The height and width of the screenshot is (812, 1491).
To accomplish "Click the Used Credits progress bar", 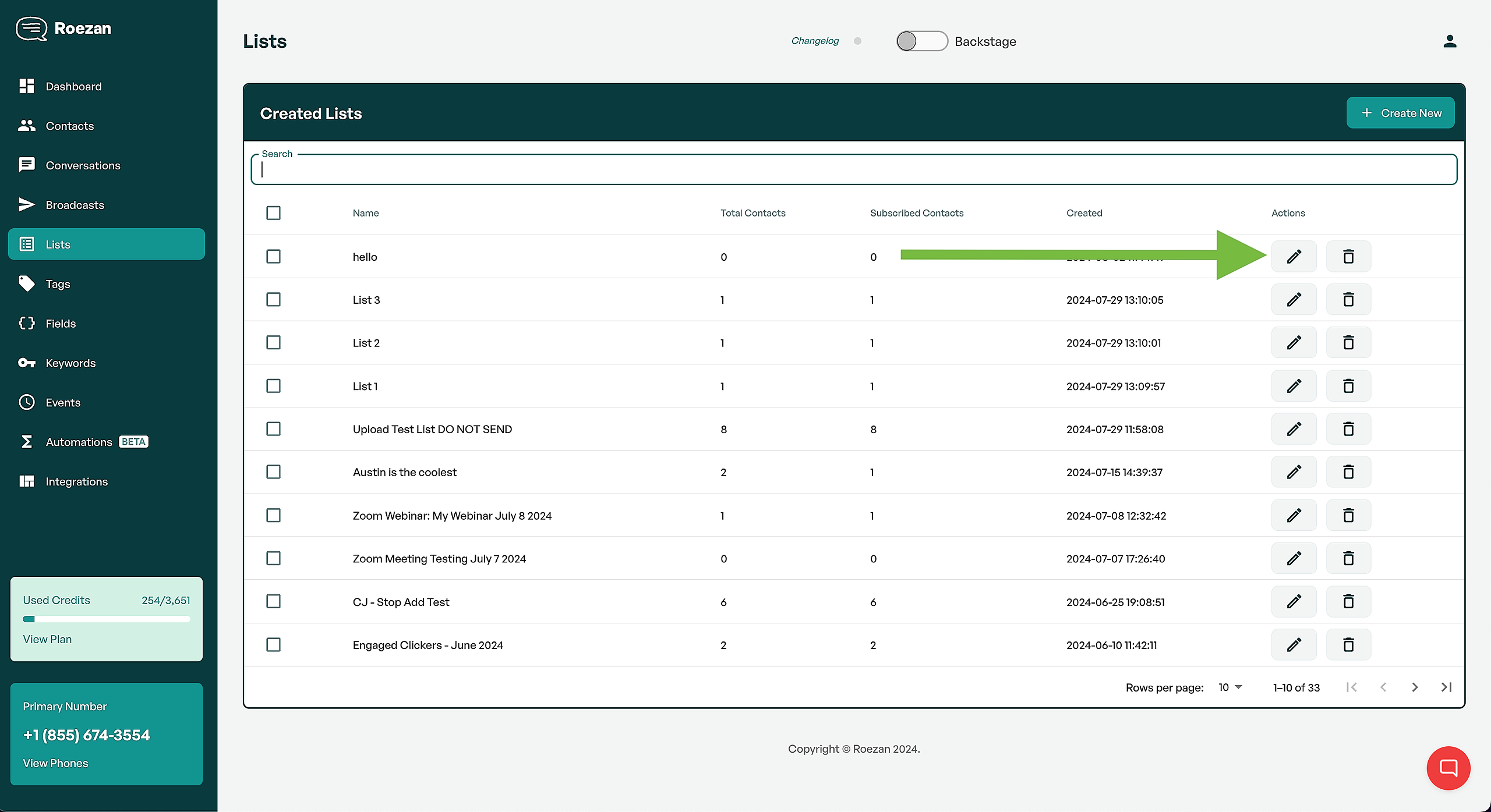I will click(107, 619).
